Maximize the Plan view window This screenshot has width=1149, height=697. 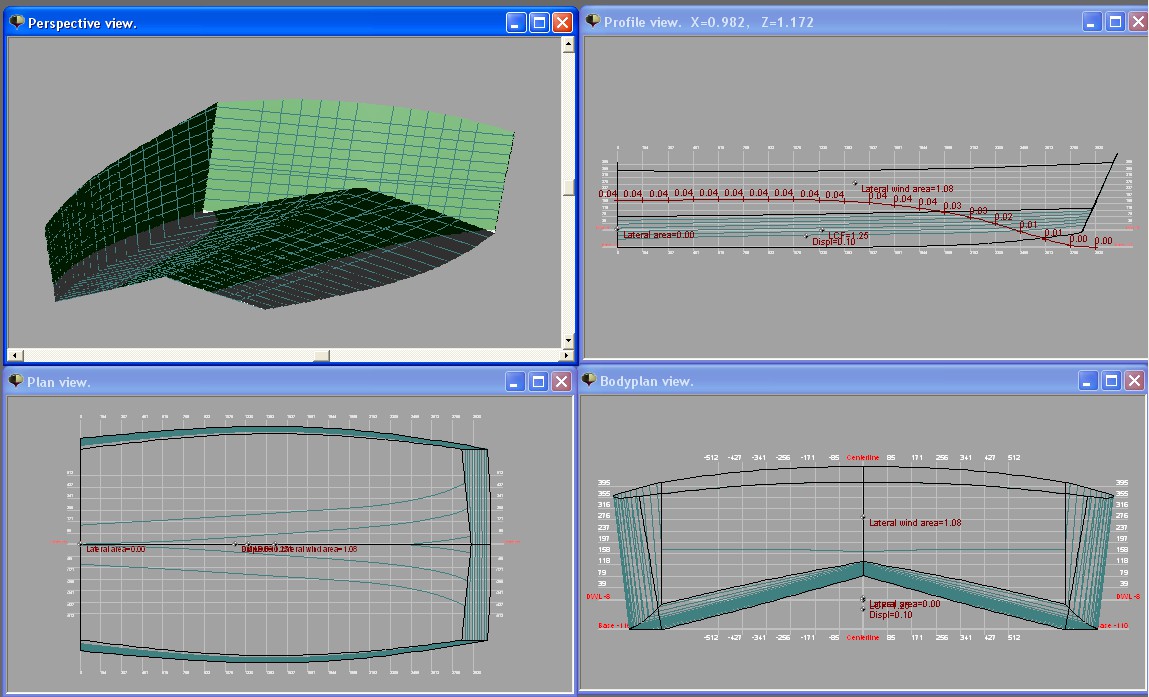pos(539,381)
